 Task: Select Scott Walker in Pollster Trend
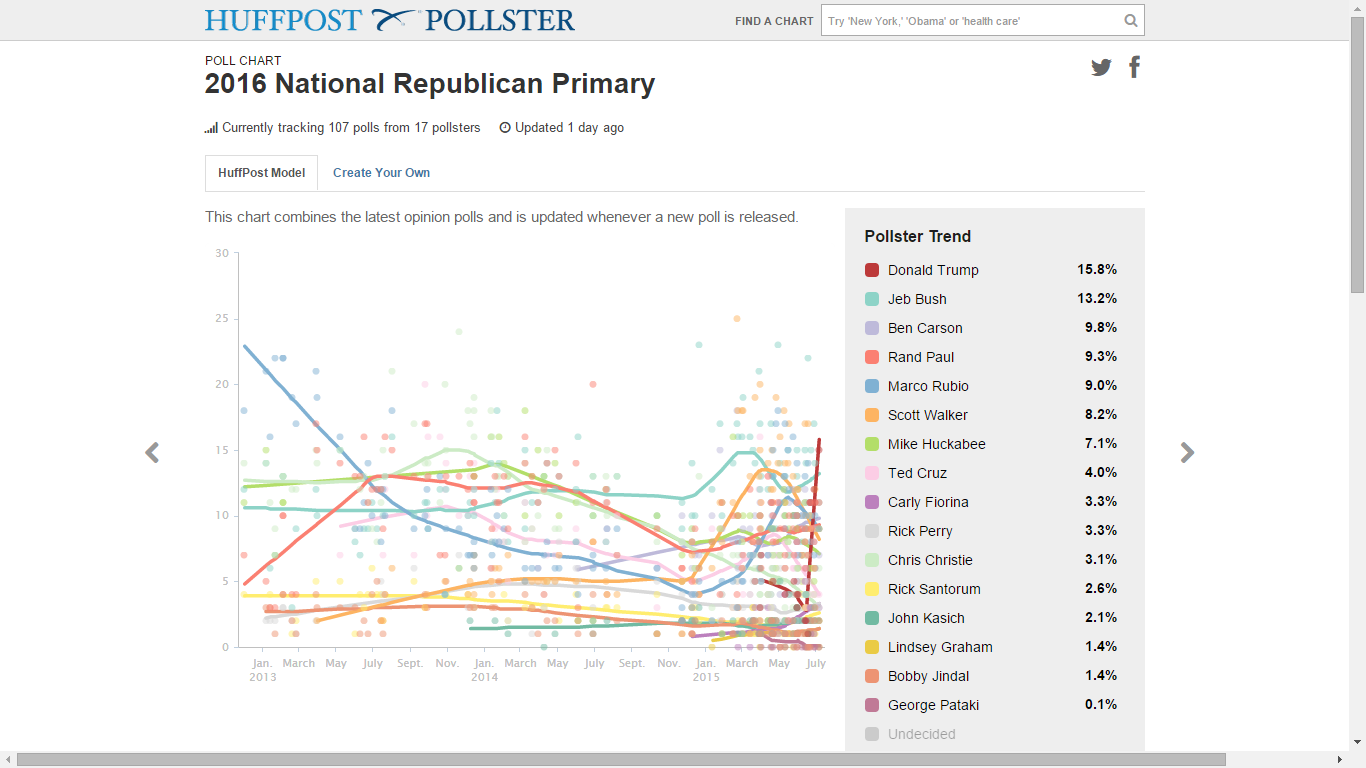(927, 415)
